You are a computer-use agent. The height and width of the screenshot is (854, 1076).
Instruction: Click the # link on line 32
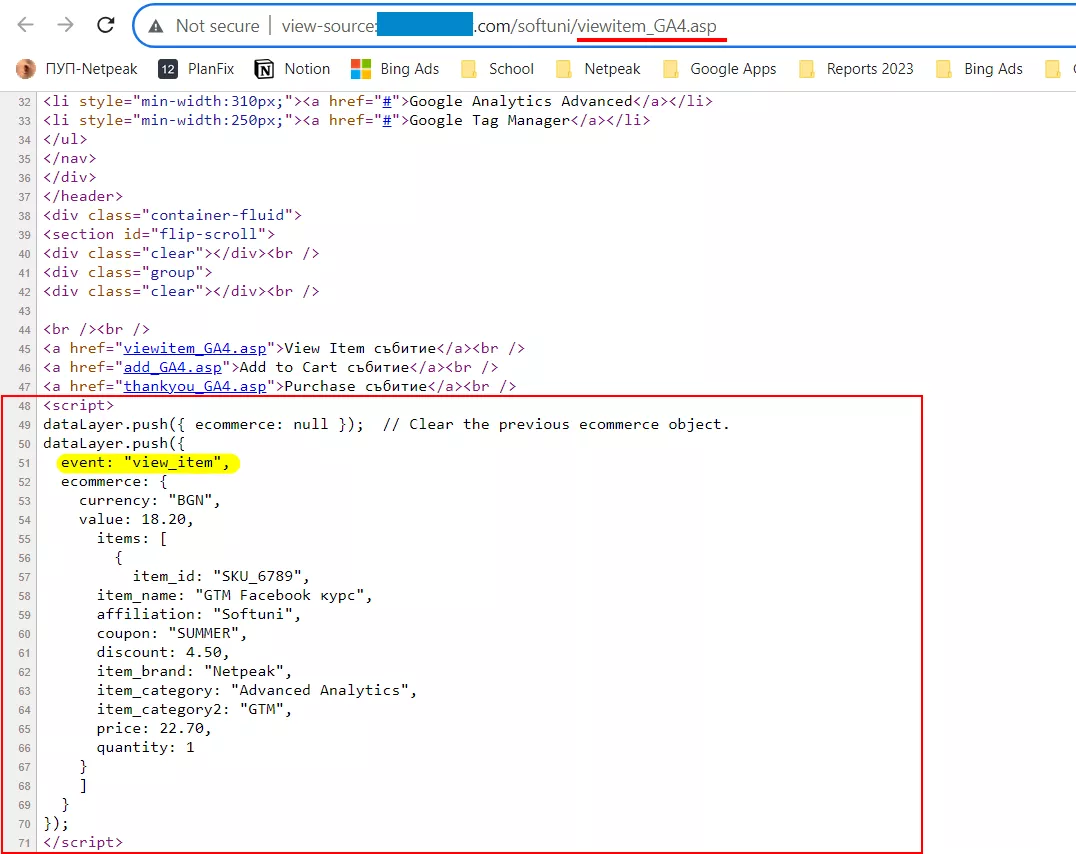(x=386, y=102)
